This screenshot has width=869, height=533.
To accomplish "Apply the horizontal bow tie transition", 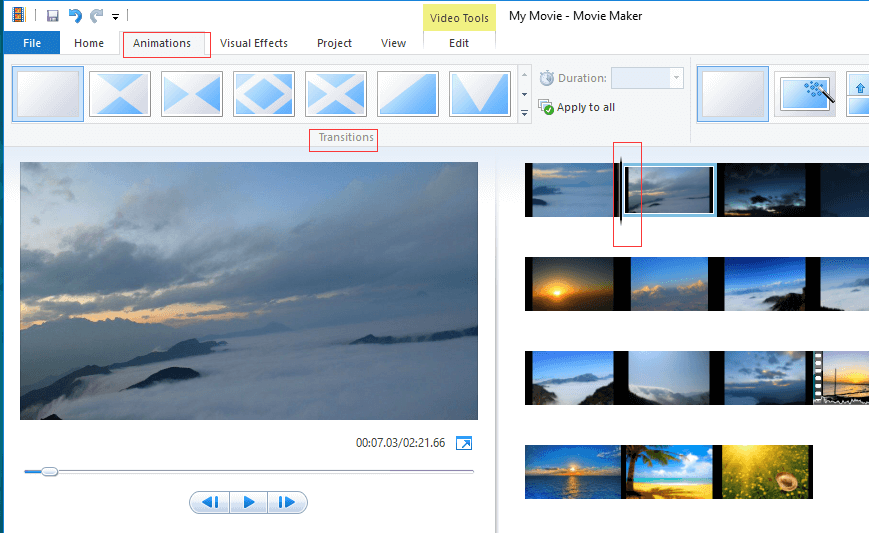I will coord(192,94).
